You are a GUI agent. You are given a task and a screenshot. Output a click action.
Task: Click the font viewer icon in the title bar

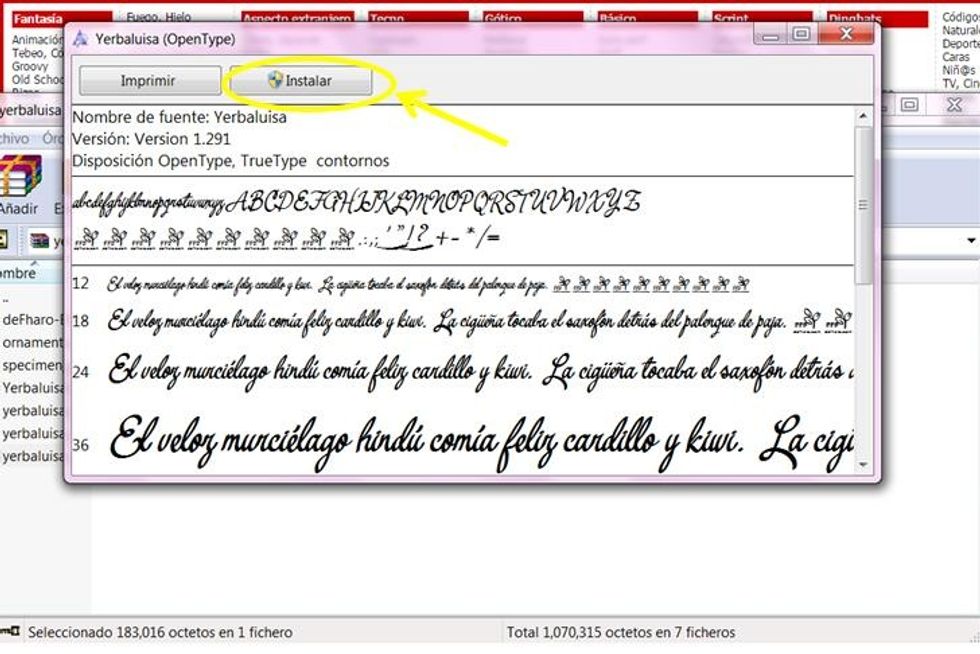point(80,34)
